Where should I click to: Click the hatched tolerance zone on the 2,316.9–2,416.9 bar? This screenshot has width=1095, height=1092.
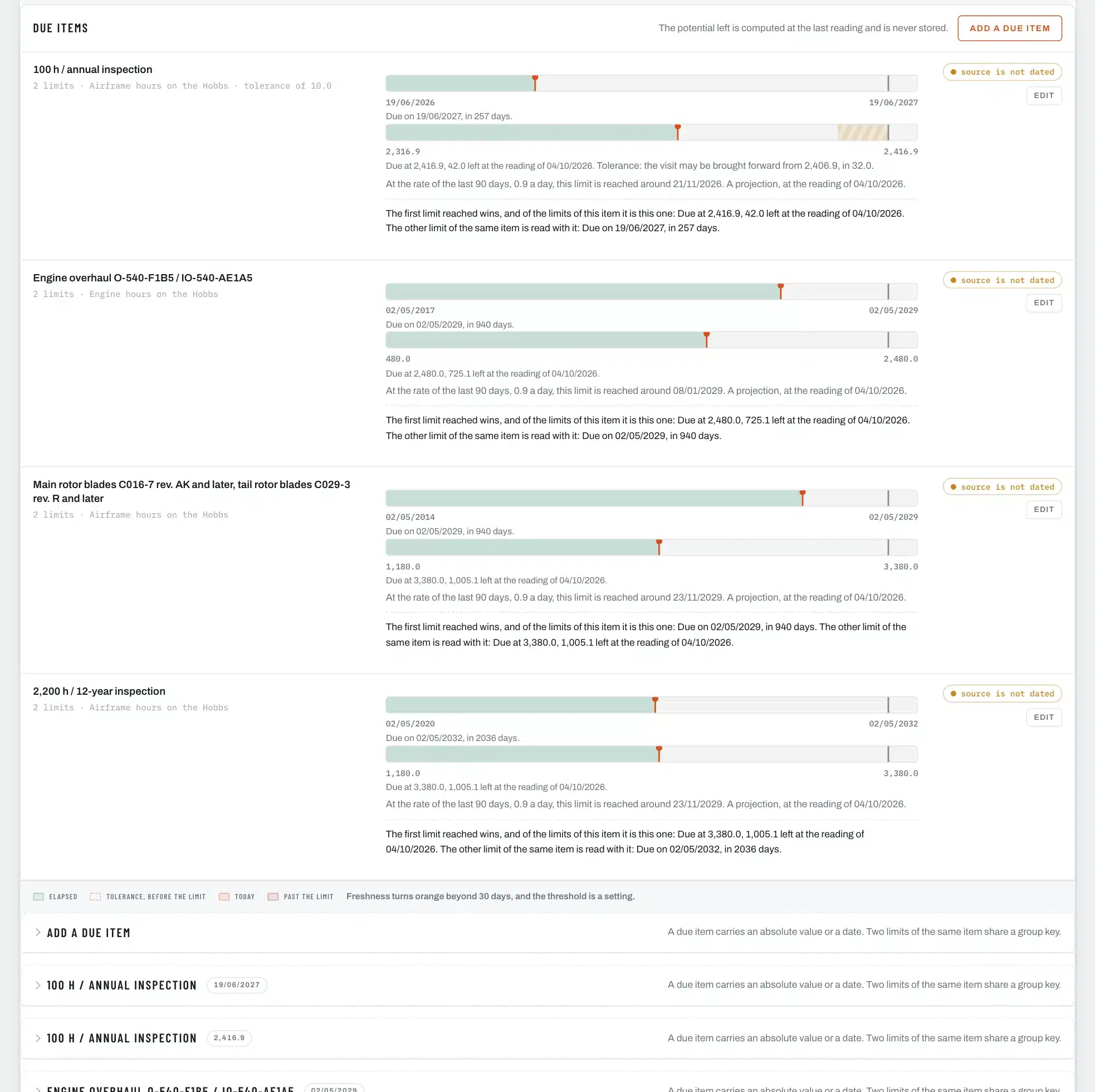tap(863, 133)
